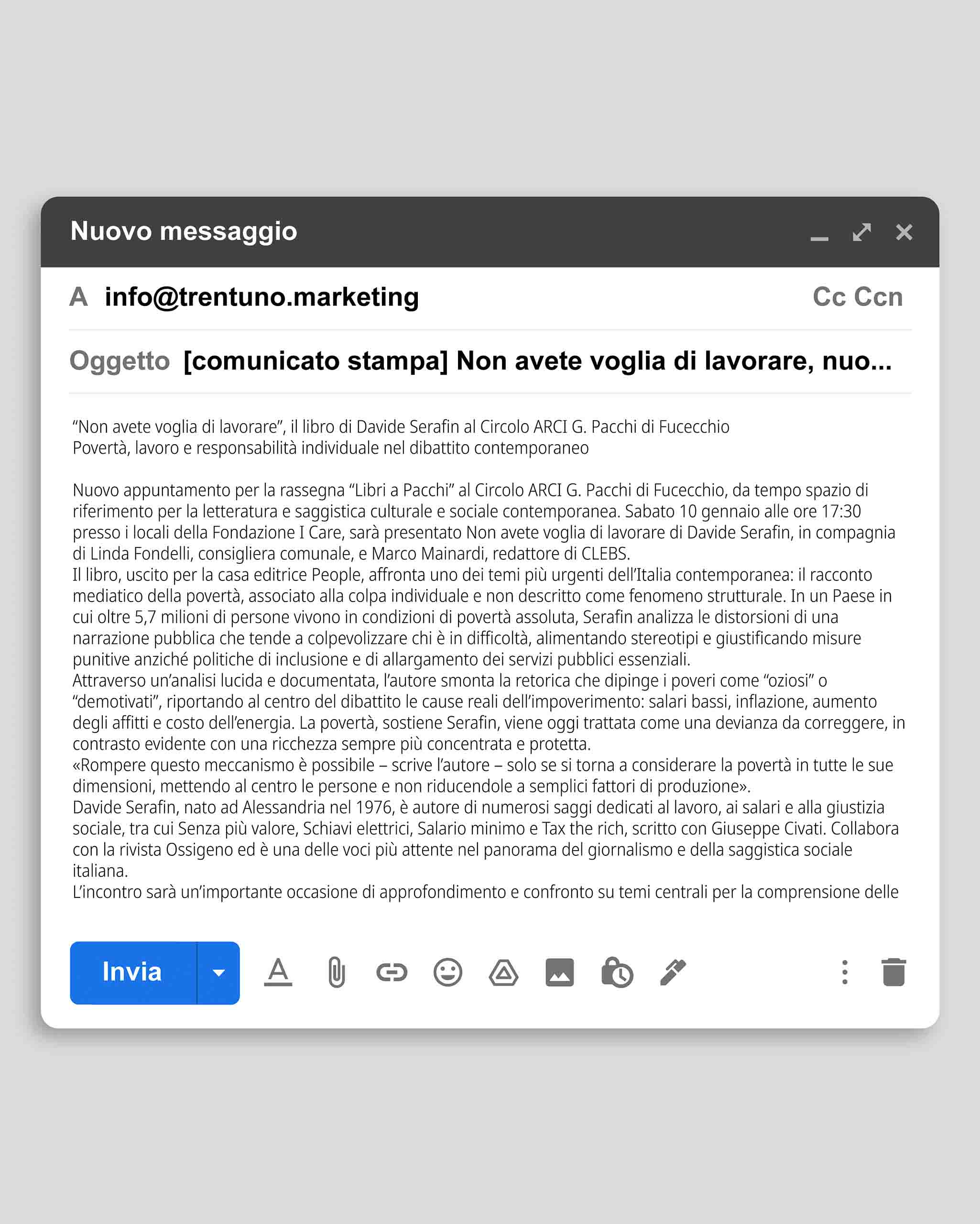Discard draft with trash icon
This screenshot has width=980, height=1224.
pos(893,973)
